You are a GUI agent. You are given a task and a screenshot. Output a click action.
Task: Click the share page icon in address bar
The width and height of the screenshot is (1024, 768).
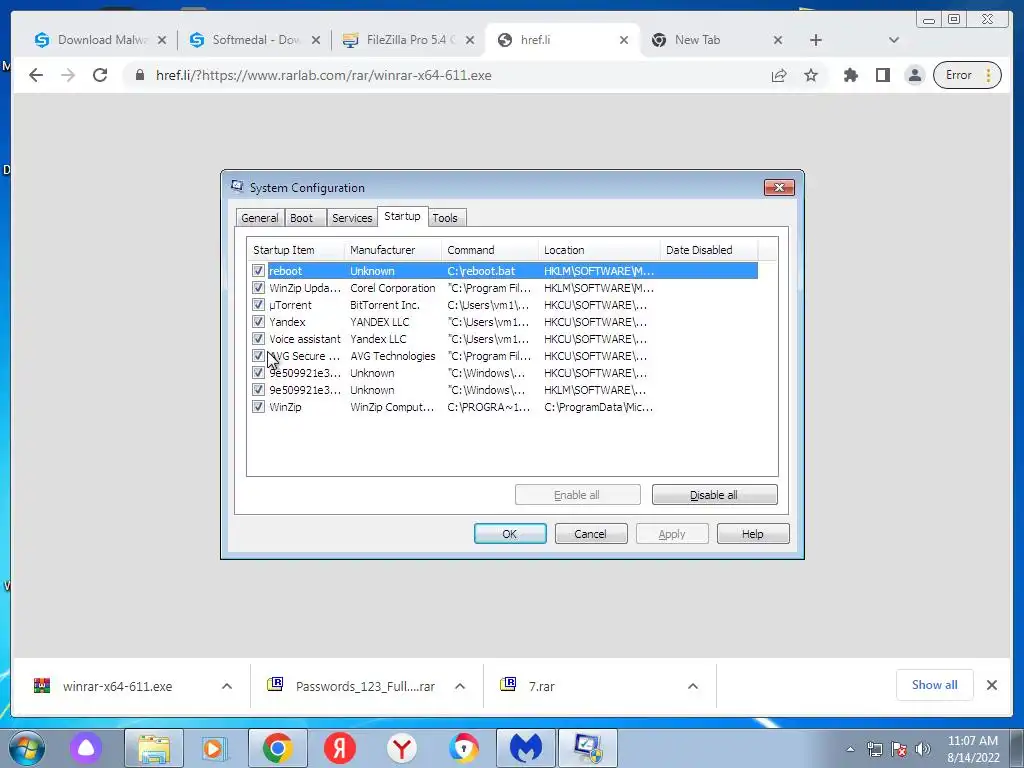(778, 75)
